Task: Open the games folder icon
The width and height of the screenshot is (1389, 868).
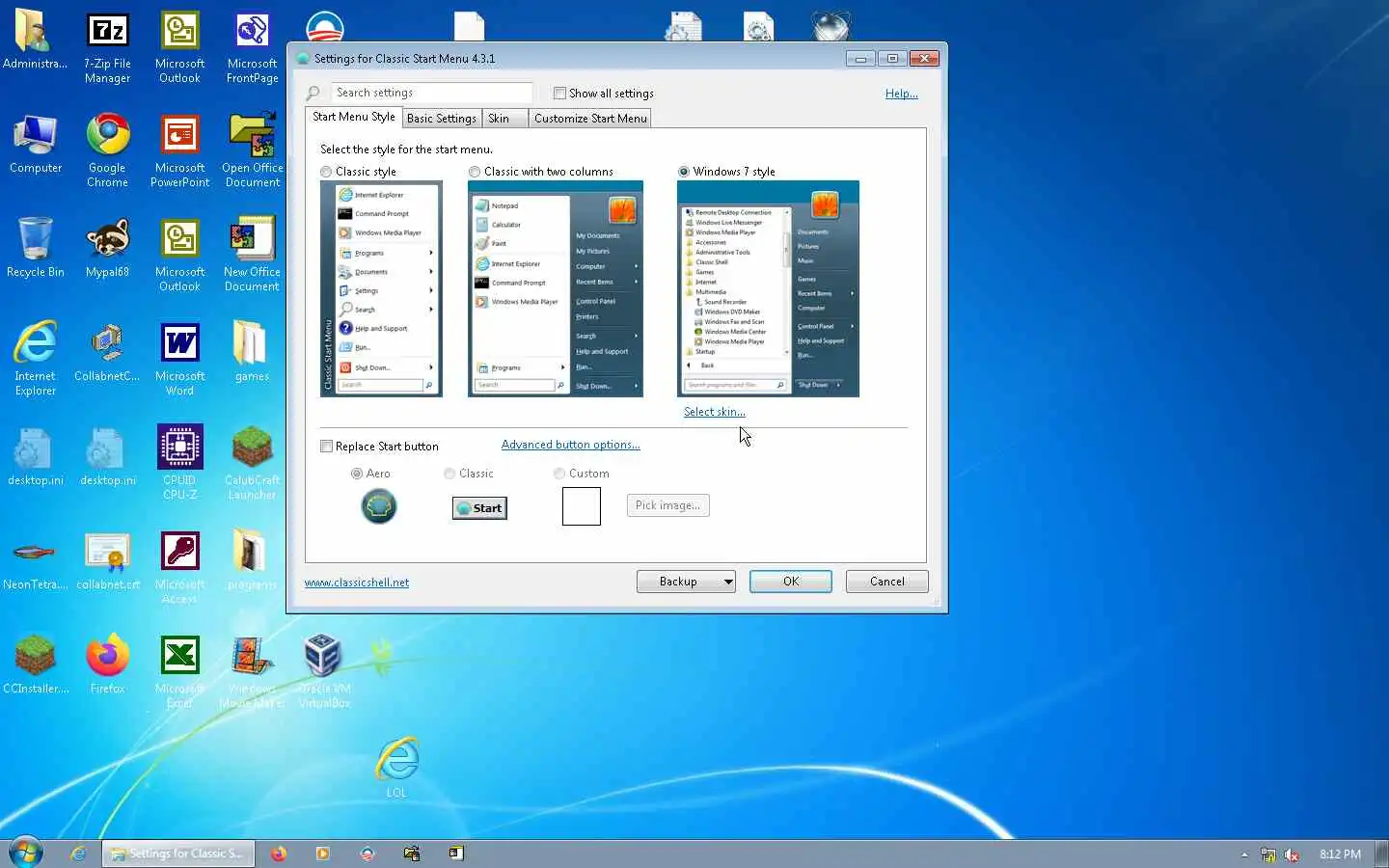Action: (252, 353)
